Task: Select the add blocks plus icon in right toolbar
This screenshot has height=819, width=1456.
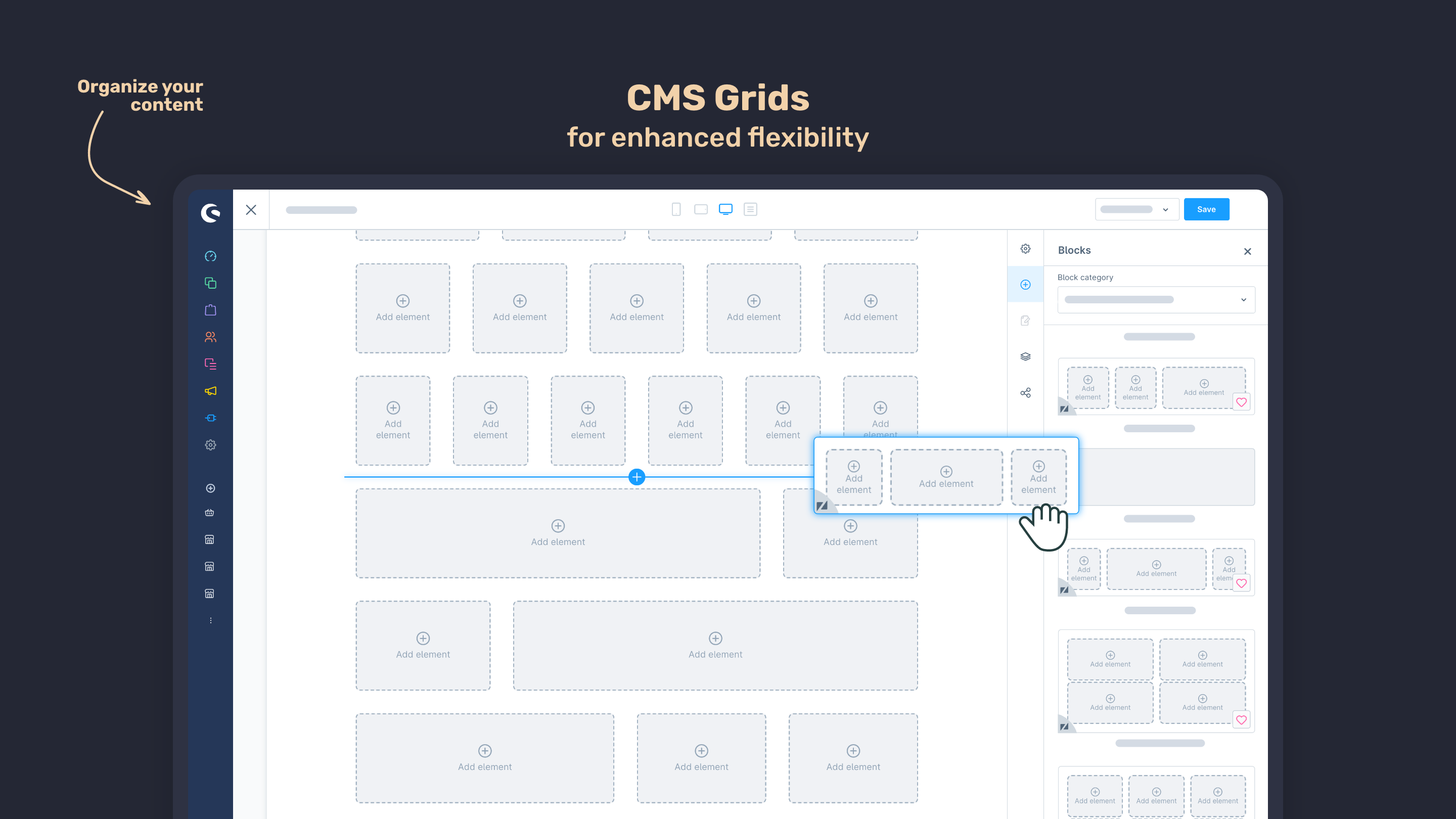Action: [x=1025, y=285]
